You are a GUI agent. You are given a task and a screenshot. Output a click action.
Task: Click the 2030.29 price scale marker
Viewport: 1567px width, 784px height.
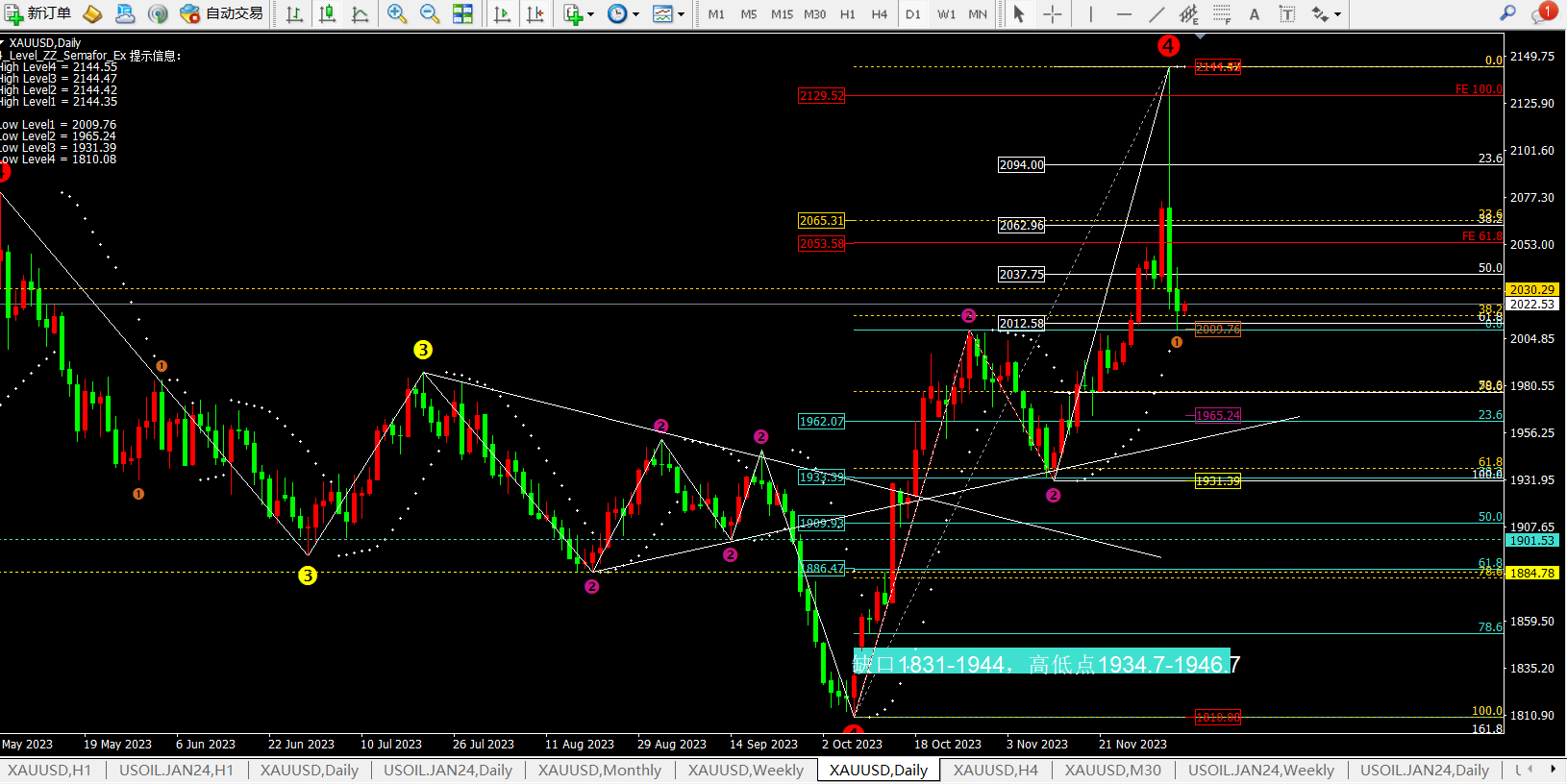tap(1531, 289)
